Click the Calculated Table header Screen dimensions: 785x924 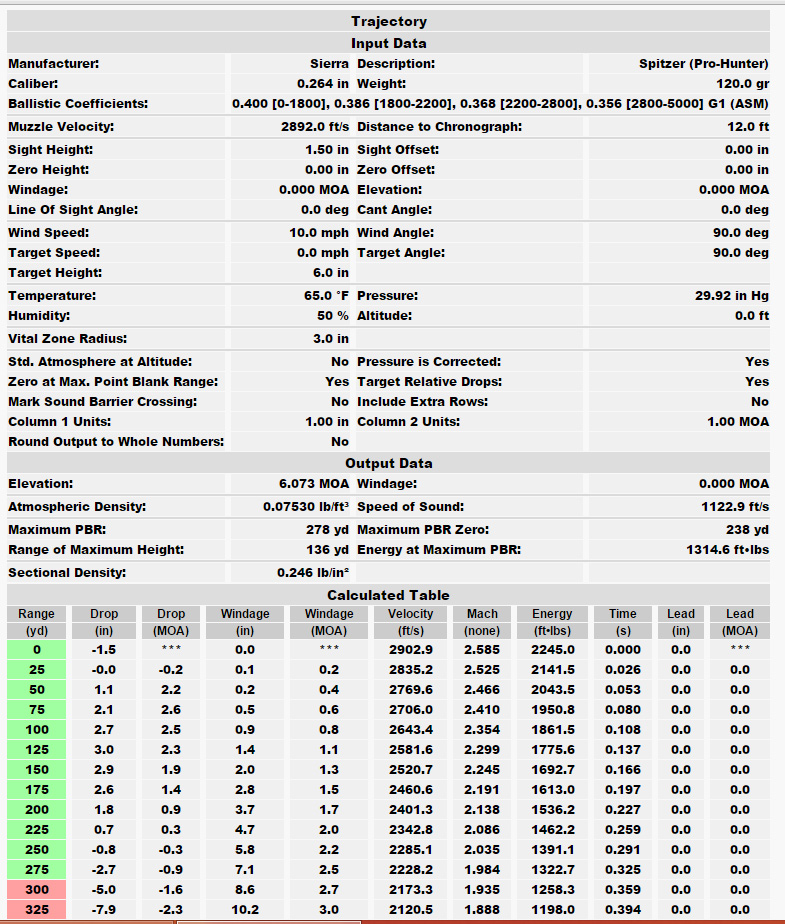388,595
